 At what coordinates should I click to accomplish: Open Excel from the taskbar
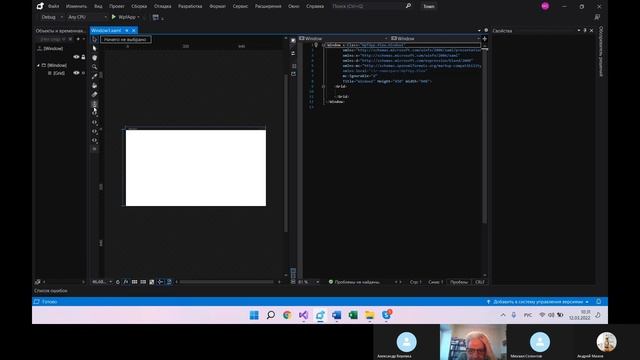click(x=353, y=315)
